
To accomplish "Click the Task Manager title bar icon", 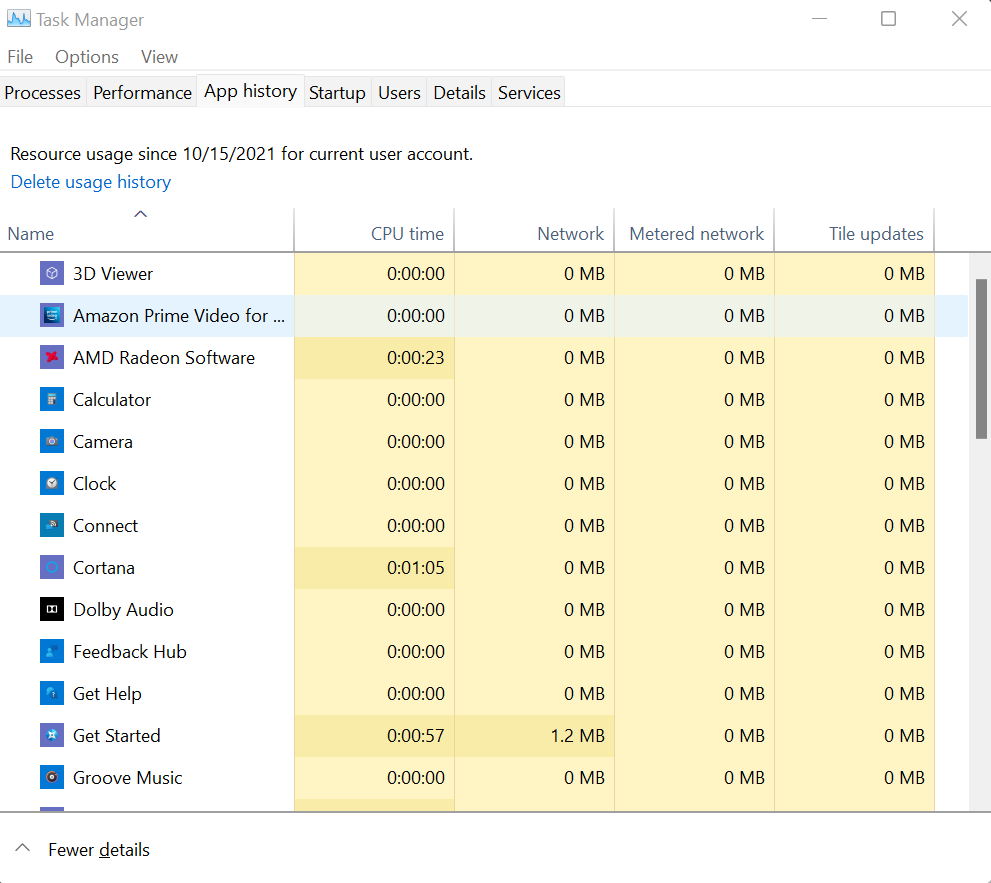I will (x=18, y=19).
